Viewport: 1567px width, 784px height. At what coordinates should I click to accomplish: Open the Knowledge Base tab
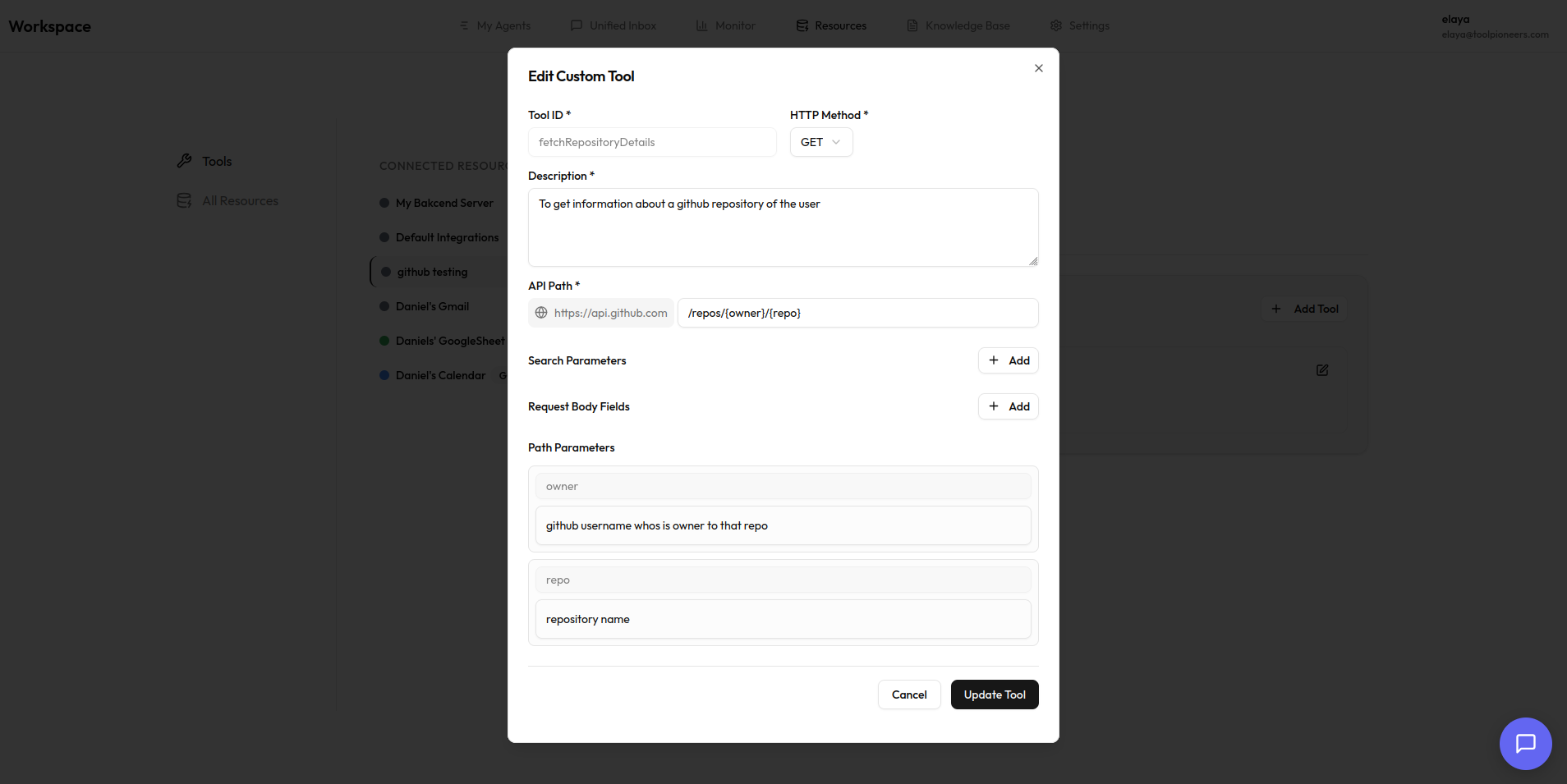958,25
